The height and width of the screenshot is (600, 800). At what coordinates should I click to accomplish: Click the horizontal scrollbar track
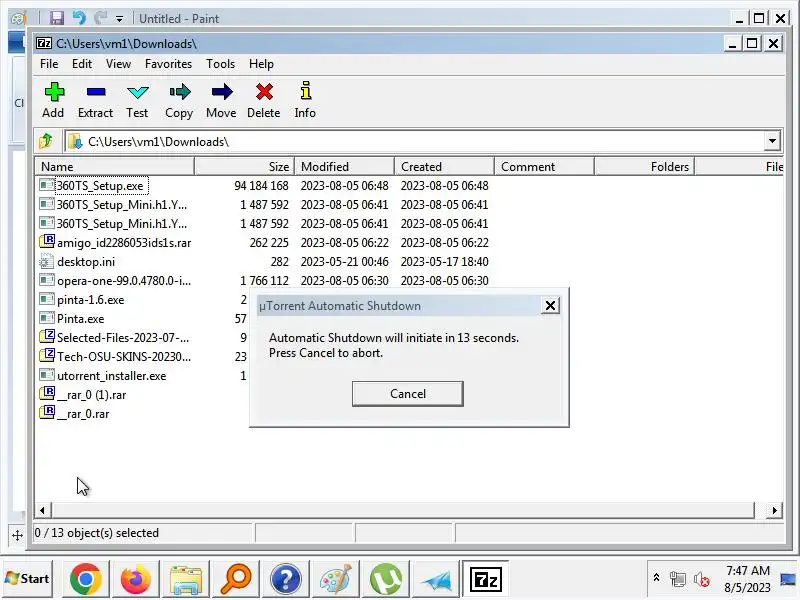[x=403, y=510]
